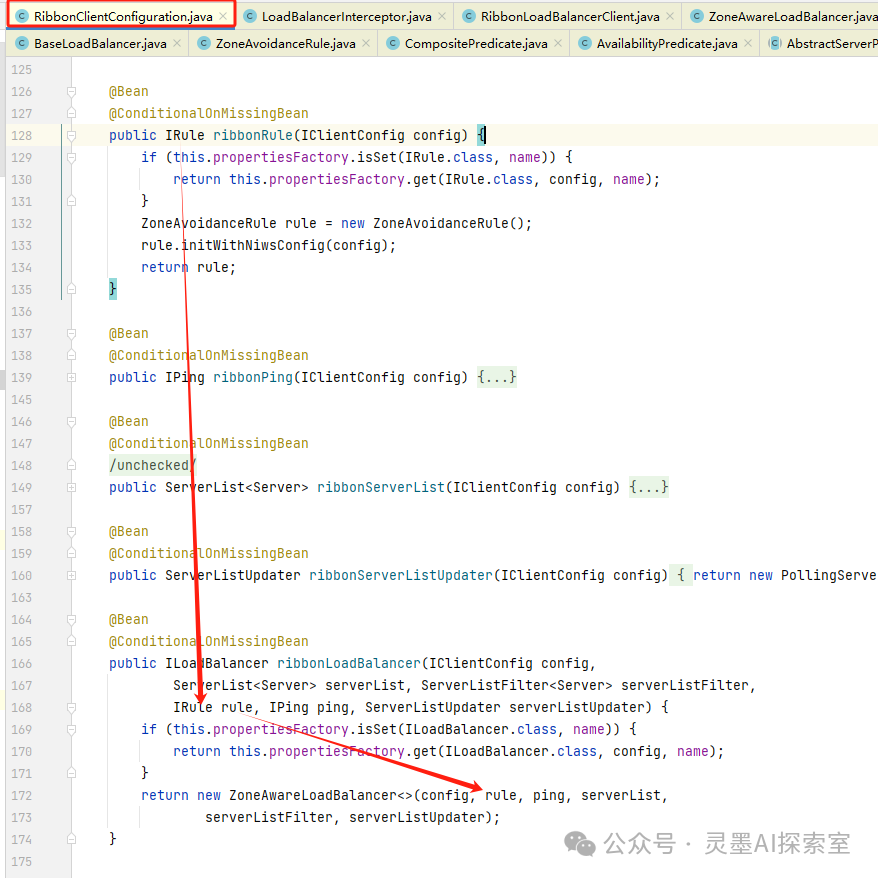Expand folded ribbonServerListUpdater method at line 160
Screen dimensions: 878x878
(x=71, y=576)
